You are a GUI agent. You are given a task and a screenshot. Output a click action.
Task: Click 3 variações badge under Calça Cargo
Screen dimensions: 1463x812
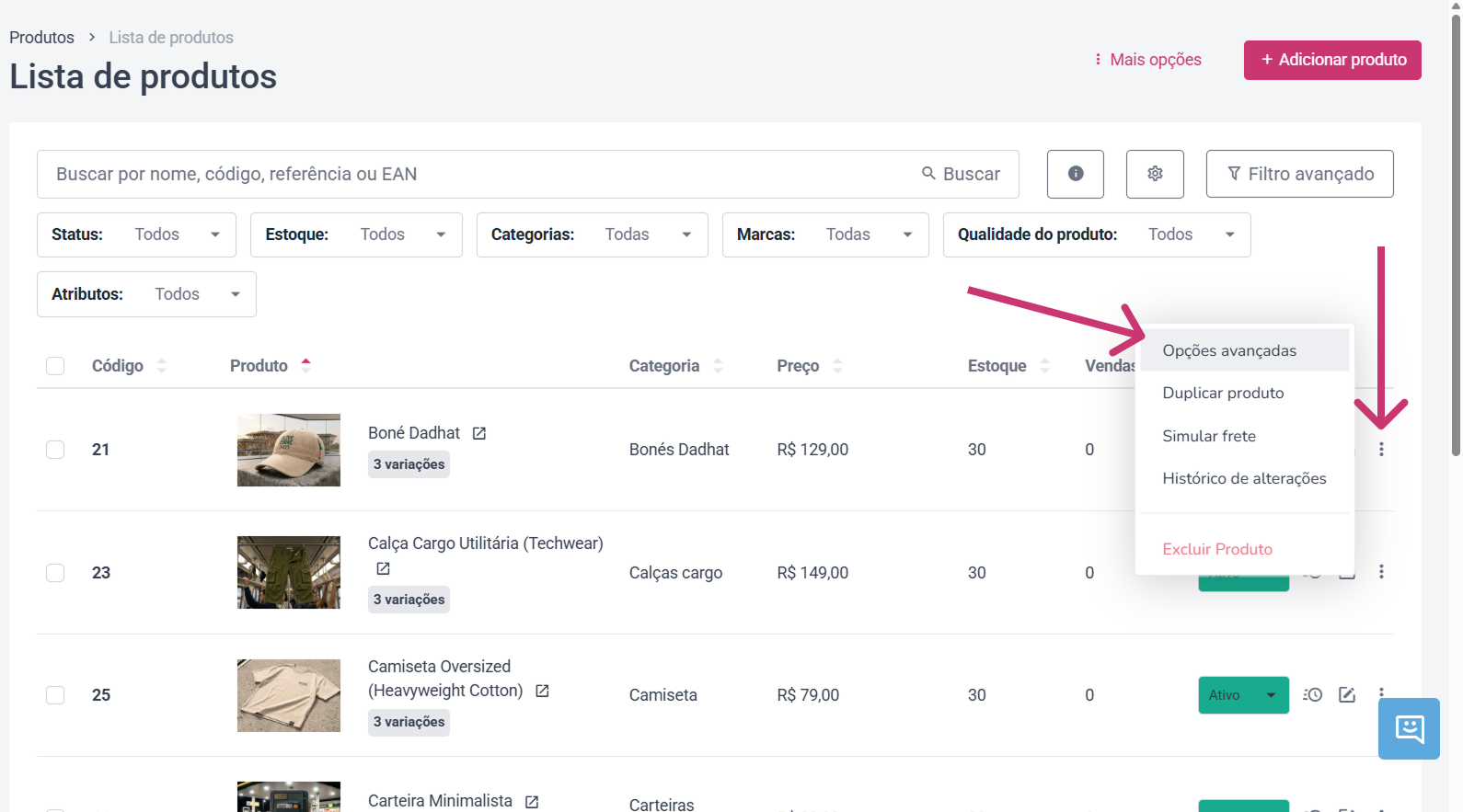[x=409, y=600]
